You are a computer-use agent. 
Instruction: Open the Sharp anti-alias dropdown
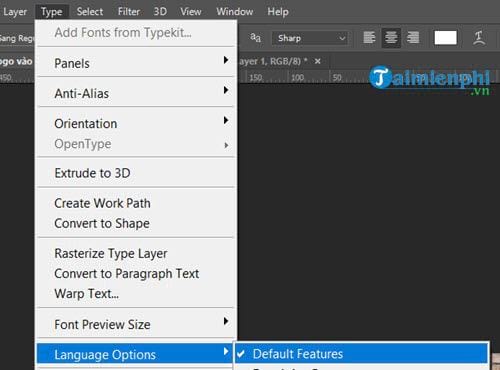click(x=310, y=38)
